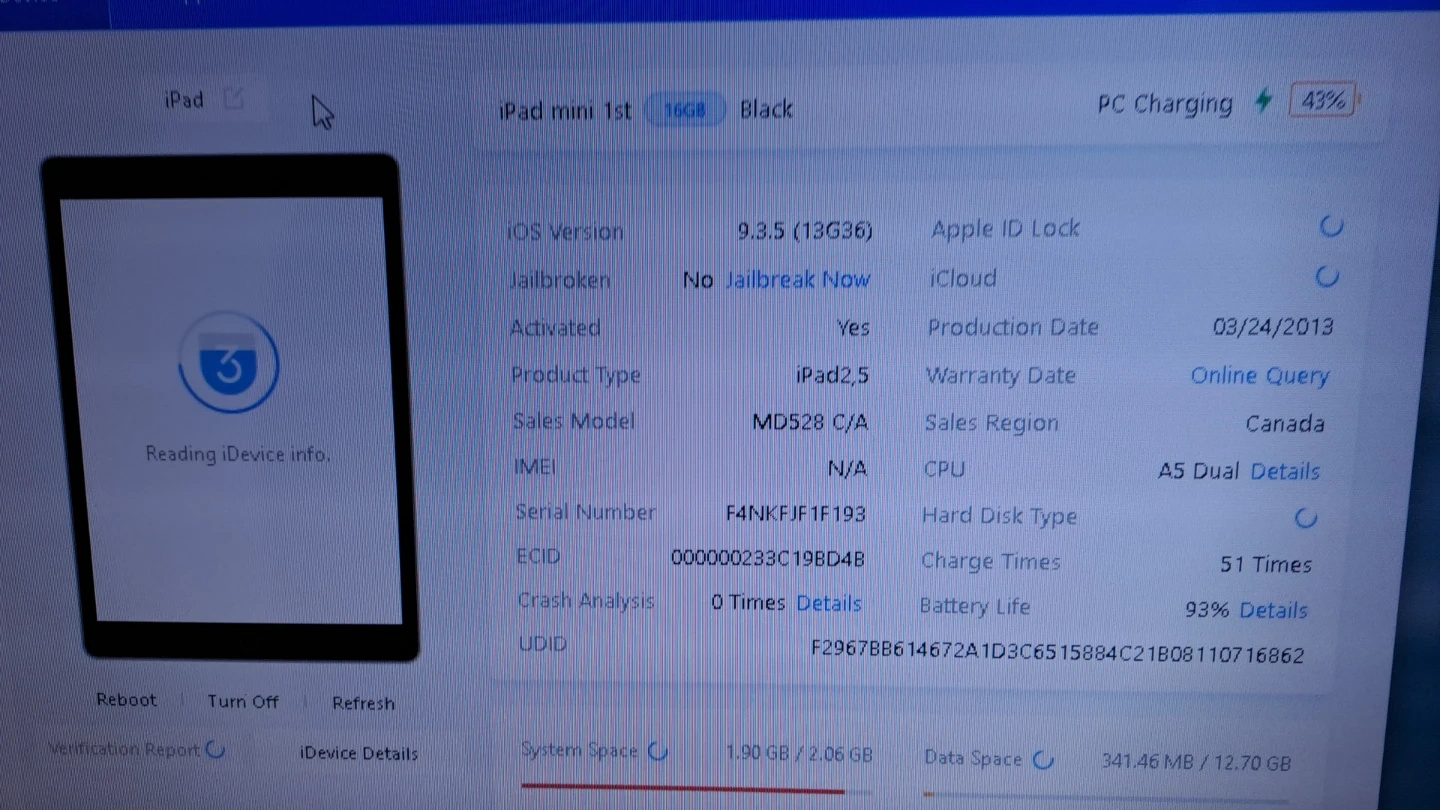Click the red System Space usage bar
The width and height of the screenshot is (1440, 810).
click(x=683, y=789)
